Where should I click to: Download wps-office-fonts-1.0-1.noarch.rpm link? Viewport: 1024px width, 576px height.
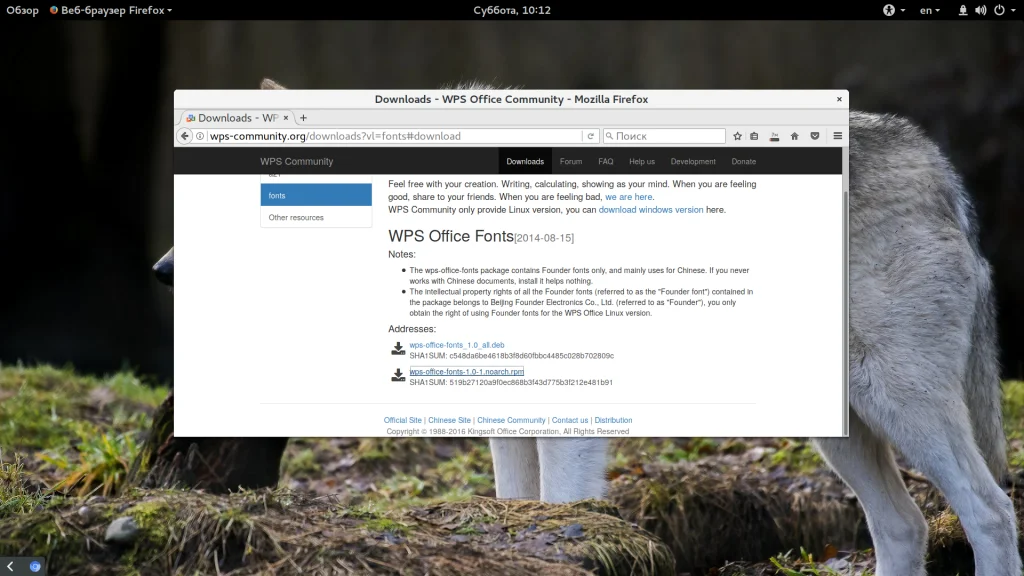(466, 372)
